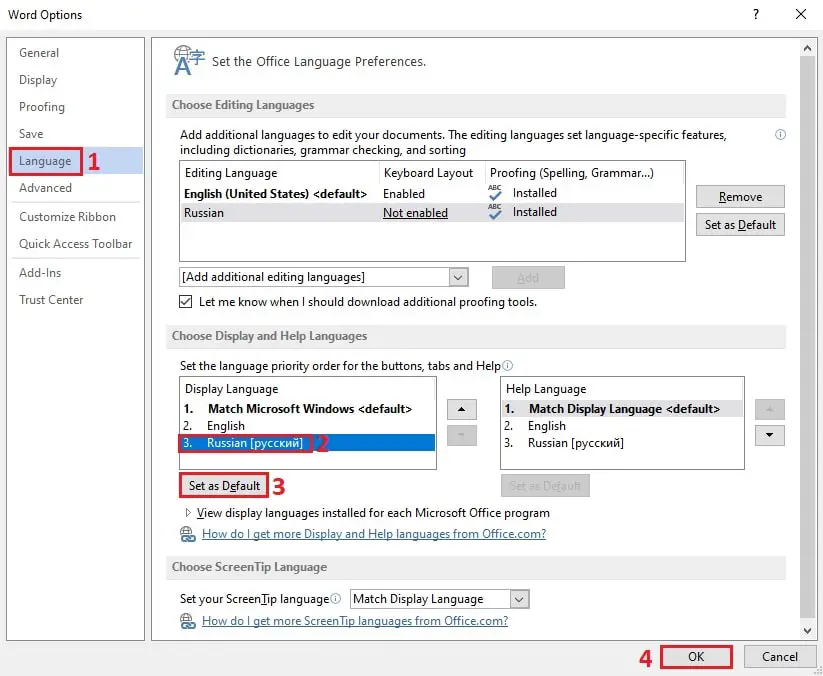Click the info icon beside editing languages description
The width and height of the screenshot is (823, 676).
click(780, 135)
